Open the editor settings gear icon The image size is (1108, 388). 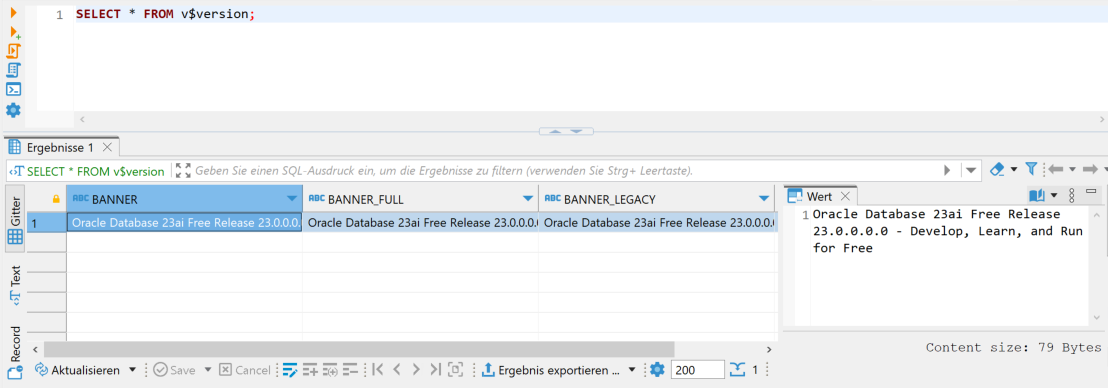click(13, 110)
